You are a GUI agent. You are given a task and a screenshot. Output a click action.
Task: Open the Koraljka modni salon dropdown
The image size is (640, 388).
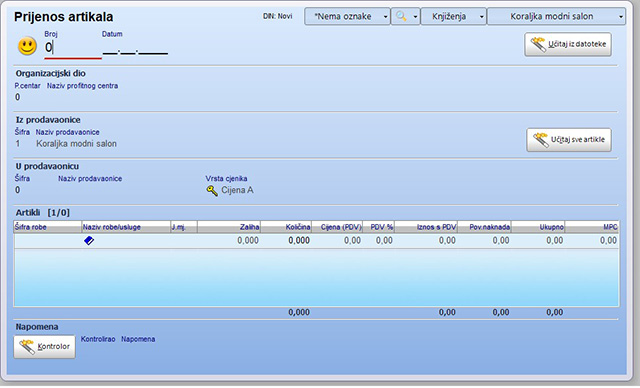556,16
